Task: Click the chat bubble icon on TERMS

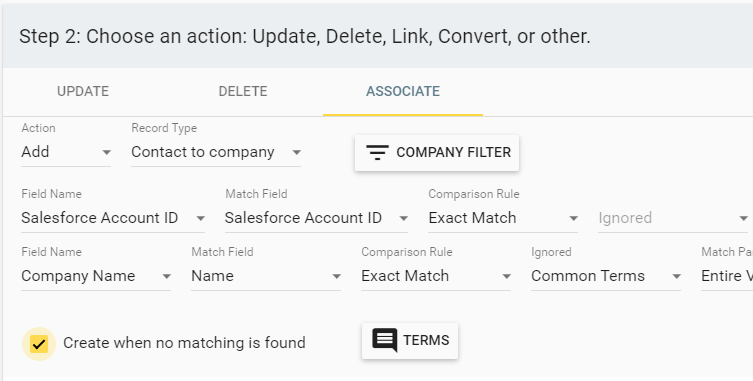Action: (385, 340)
